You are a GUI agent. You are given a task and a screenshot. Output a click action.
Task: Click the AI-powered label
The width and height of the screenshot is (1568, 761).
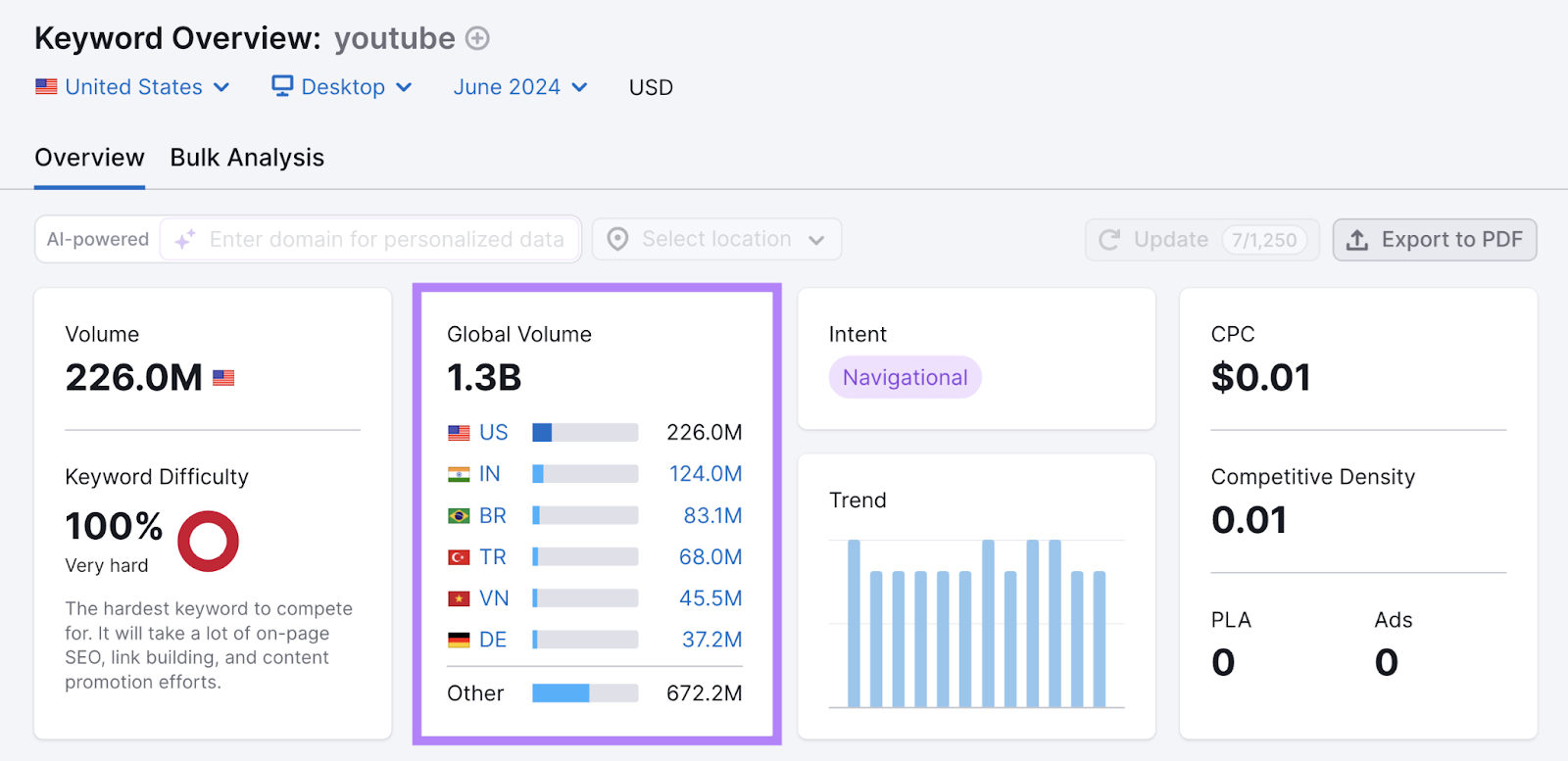98,239
